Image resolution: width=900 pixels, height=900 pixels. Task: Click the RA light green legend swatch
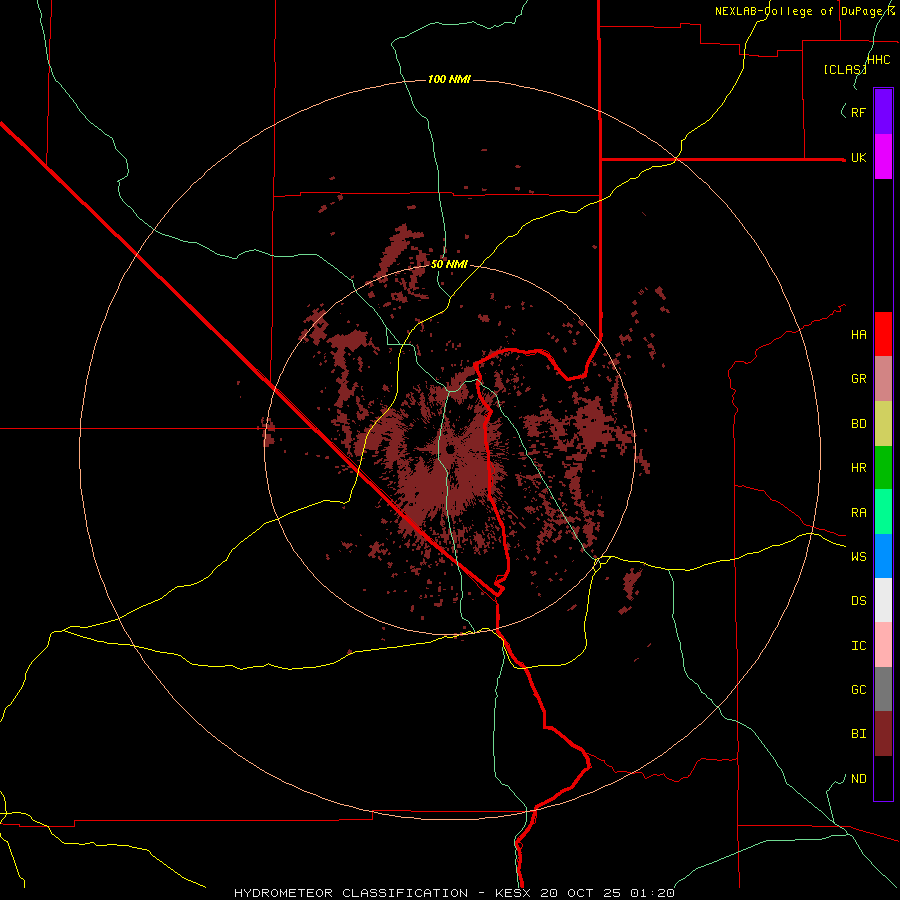[x=883, y=512]
